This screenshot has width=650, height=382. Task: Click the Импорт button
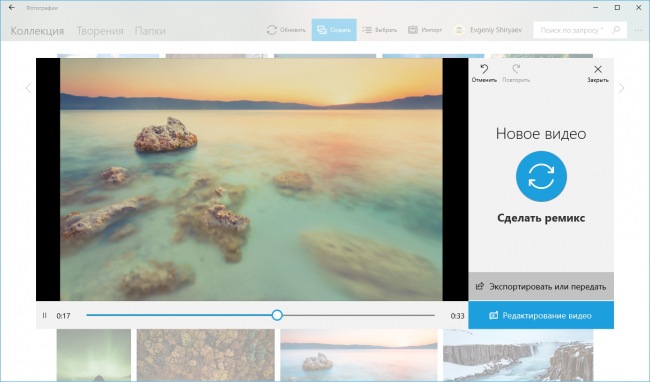425,30
